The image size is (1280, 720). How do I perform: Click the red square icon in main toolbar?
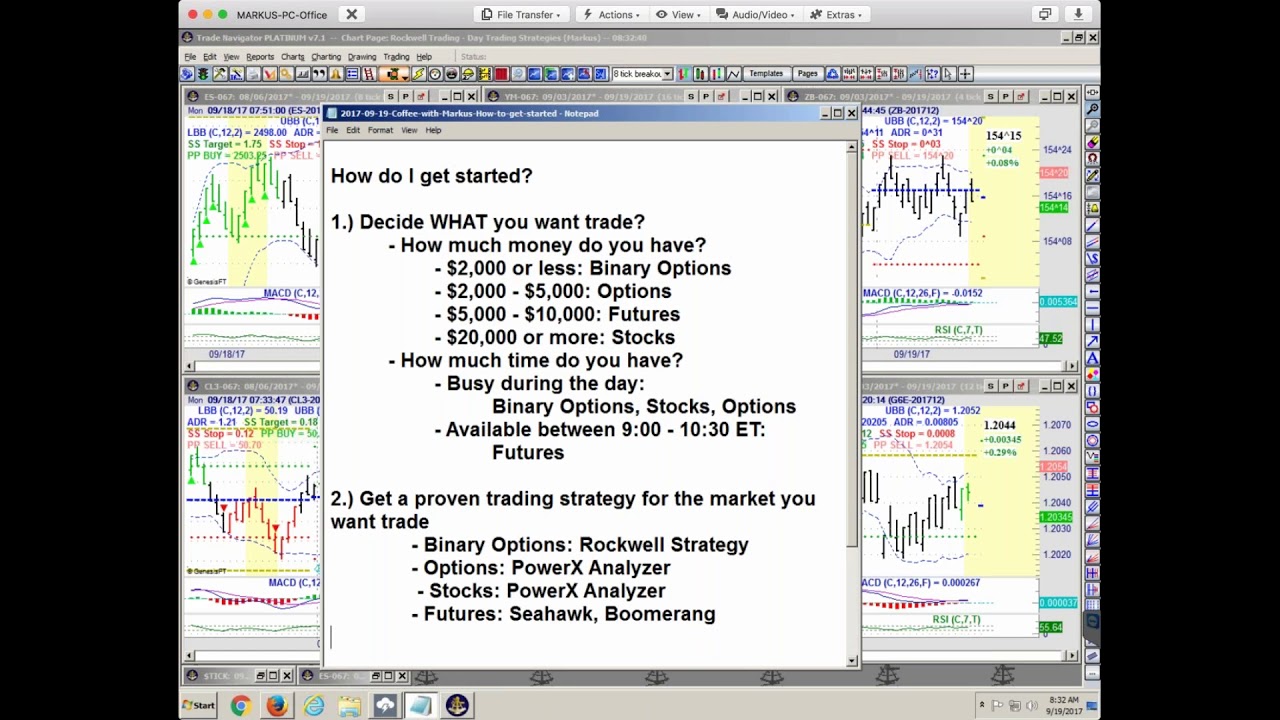(503, 74)
